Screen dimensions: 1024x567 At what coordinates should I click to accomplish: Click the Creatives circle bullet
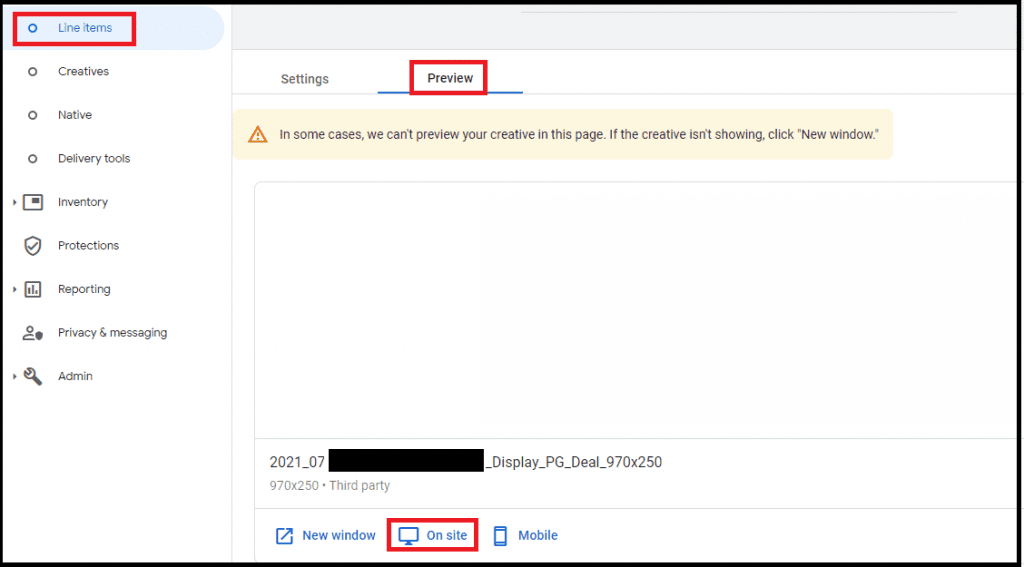coord(33,72)
